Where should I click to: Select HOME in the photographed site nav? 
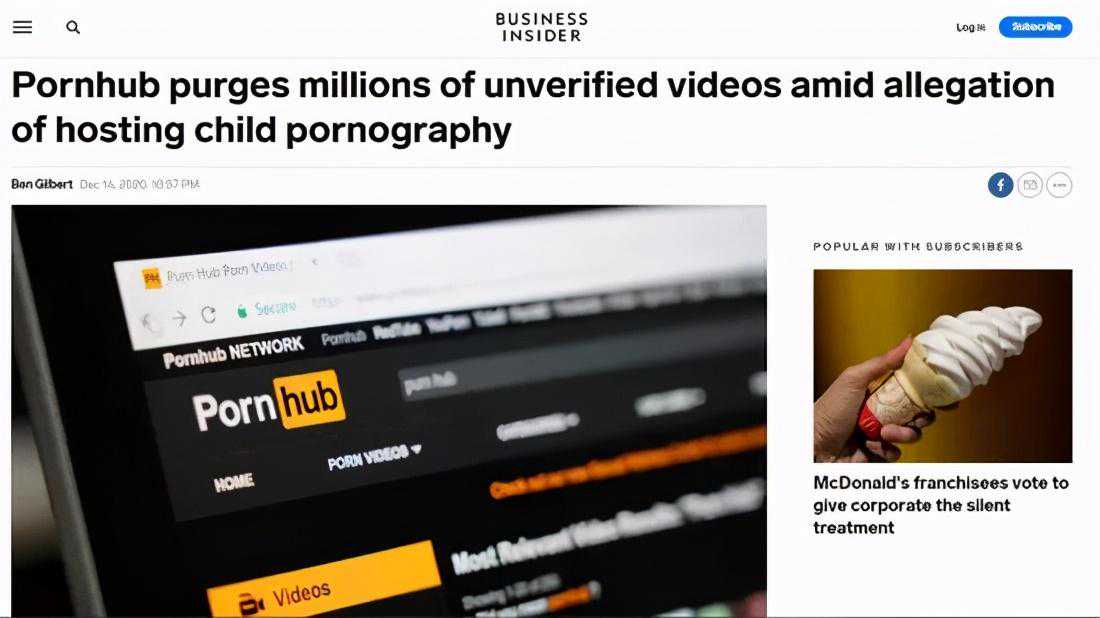[234, 483]
